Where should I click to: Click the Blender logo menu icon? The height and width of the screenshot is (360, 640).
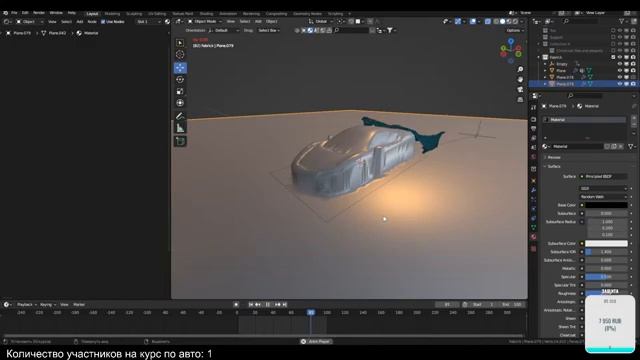(5, 13)
